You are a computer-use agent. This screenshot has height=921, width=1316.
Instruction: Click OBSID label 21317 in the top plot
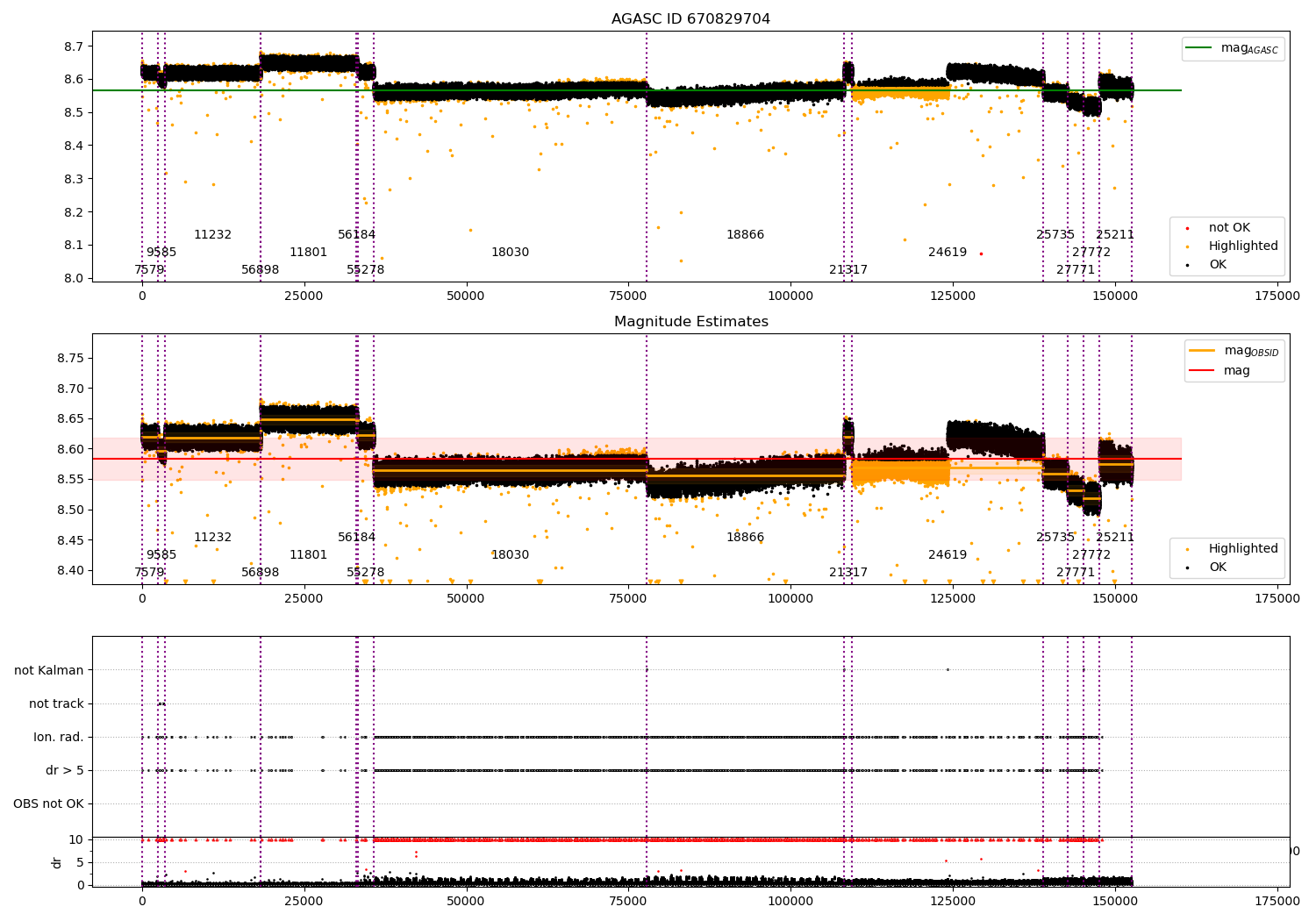(x=849, y=270)
